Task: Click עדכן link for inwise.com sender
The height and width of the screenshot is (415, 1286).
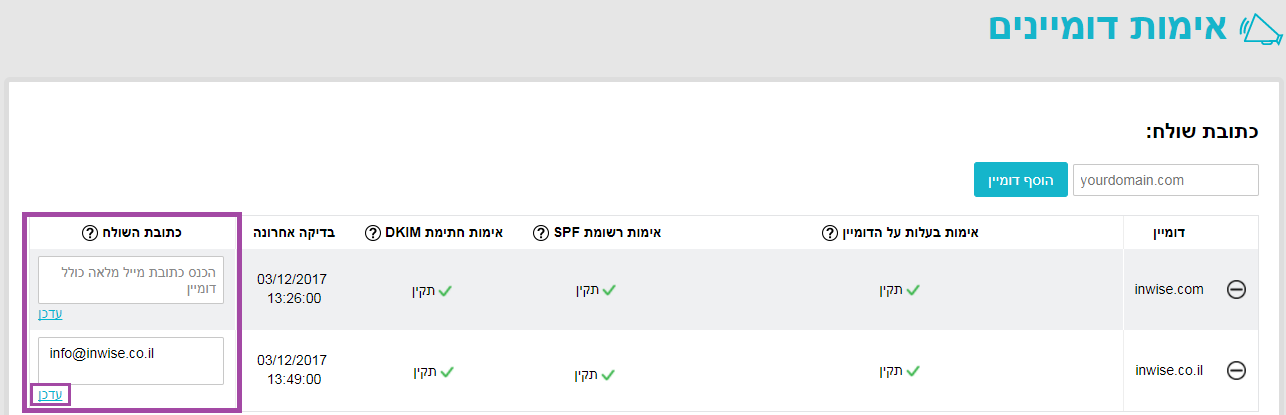Action: [50, 314]
